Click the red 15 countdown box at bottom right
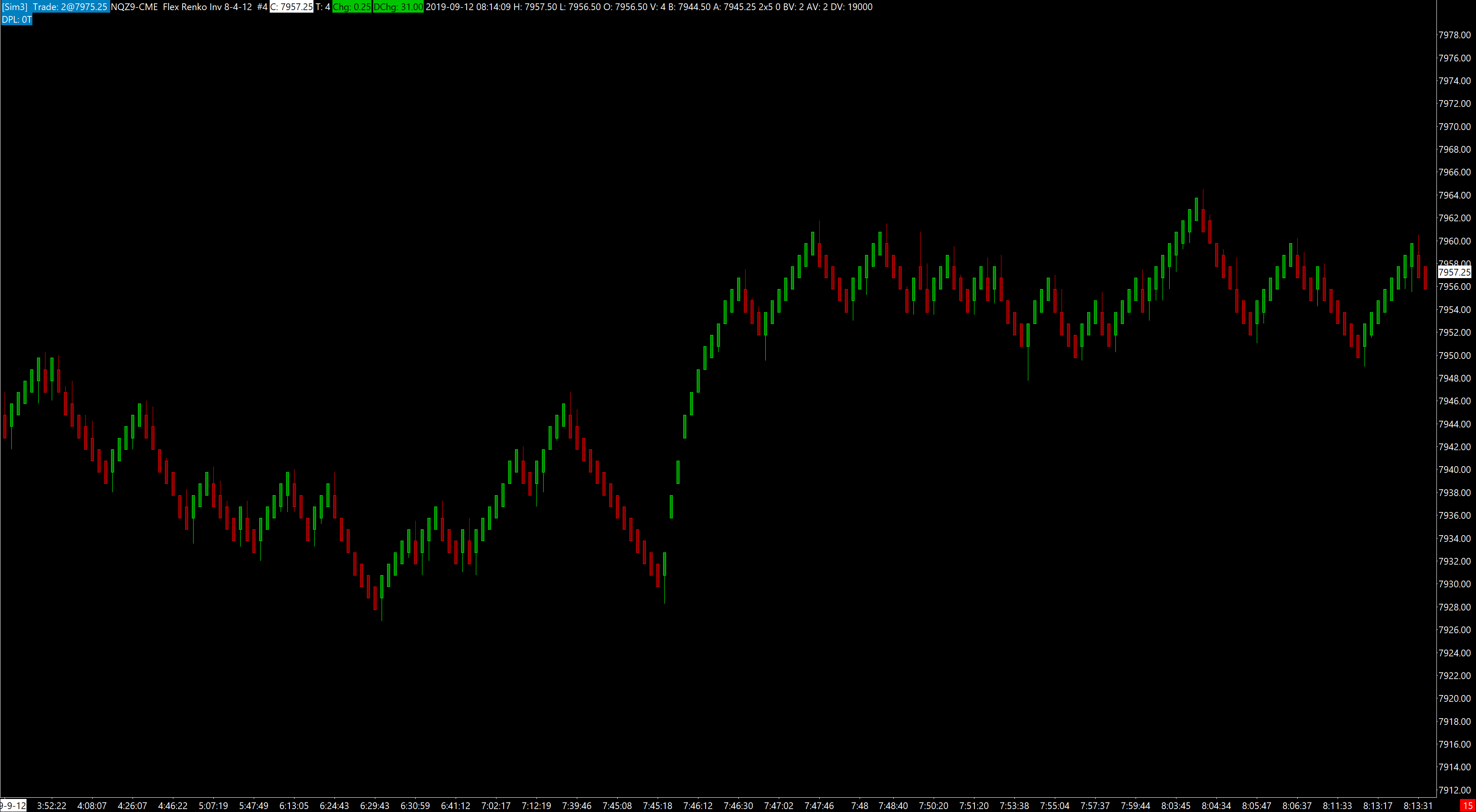The image size is (1476, 812). tap(1467, 806)
